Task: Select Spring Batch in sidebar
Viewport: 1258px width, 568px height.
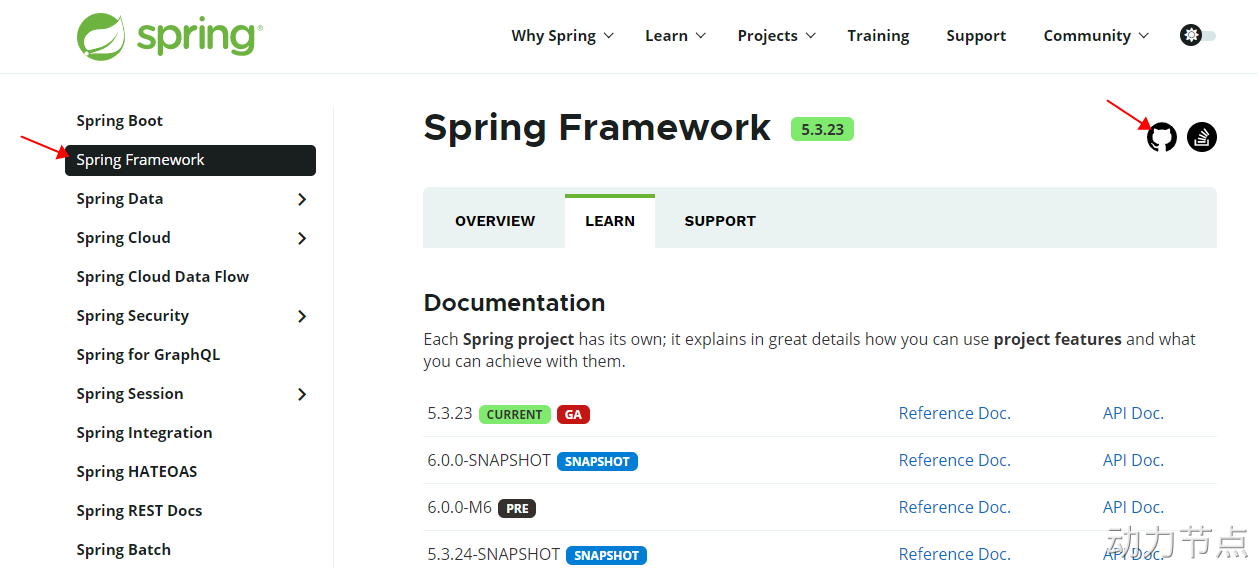Action: coord(123,550)
